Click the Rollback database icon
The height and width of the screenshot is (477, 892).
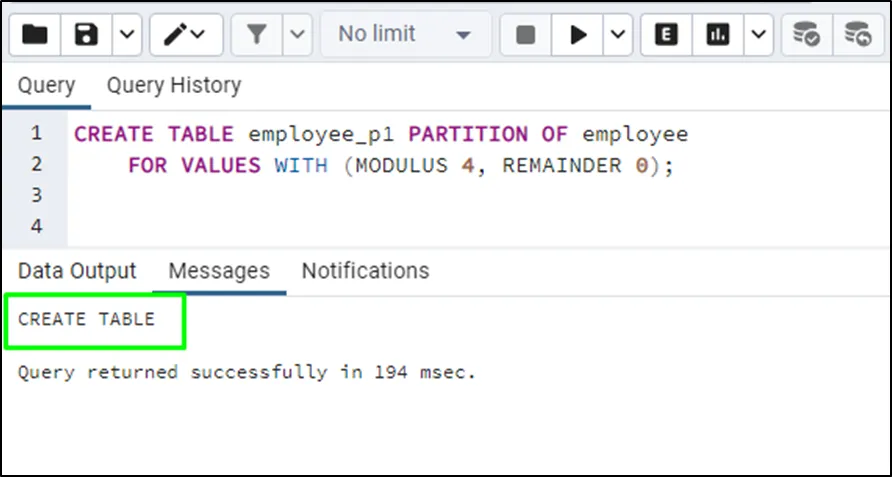pyautogui.click(x=857, y=35)
